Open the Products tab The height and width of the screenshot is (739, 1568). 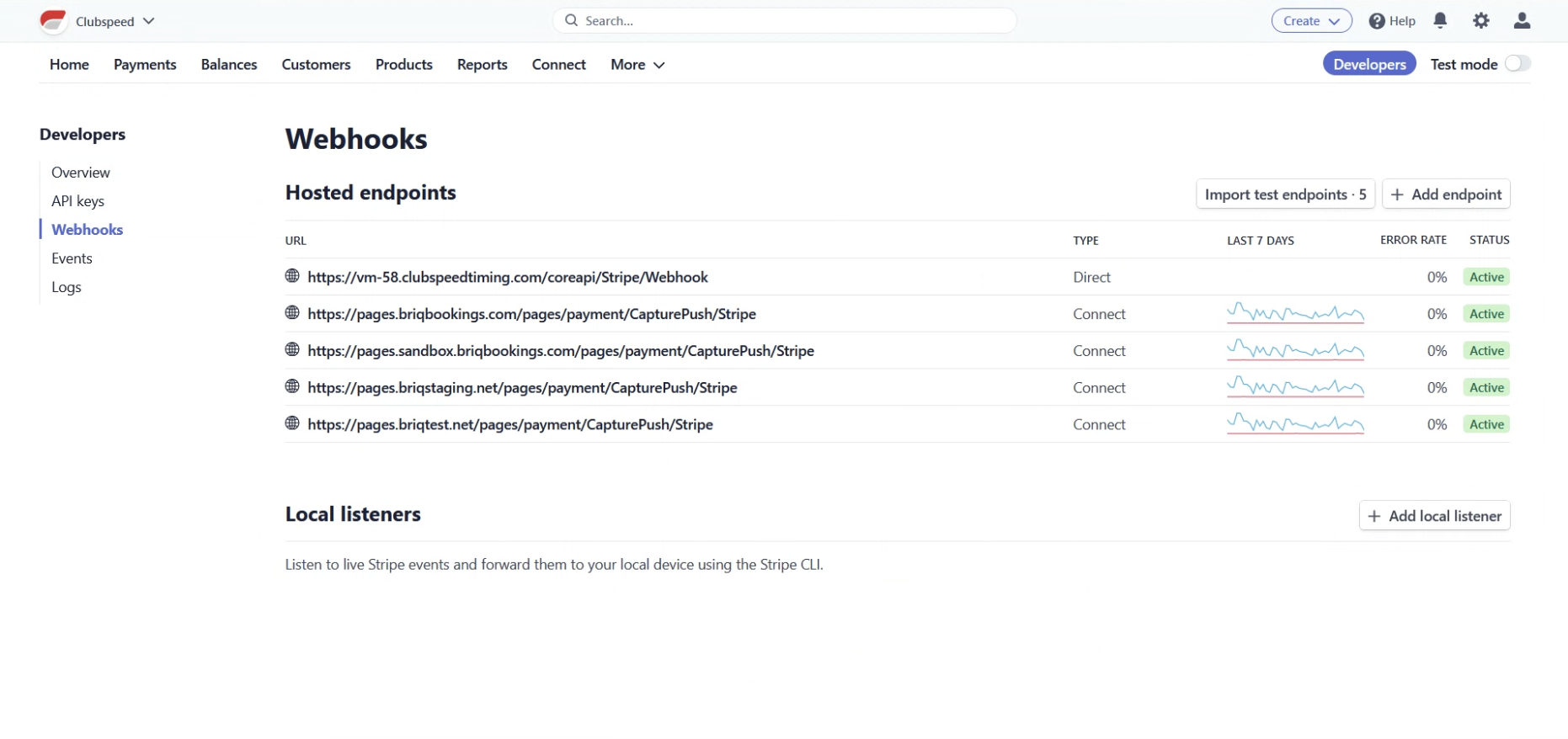point(404,65)
